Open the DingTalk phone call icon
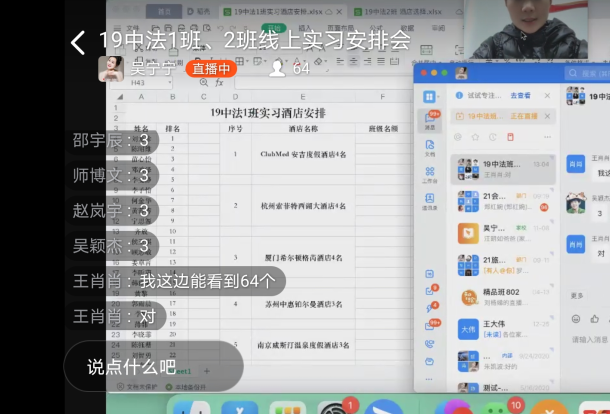 pyautogui.click(x=429, y=344)
